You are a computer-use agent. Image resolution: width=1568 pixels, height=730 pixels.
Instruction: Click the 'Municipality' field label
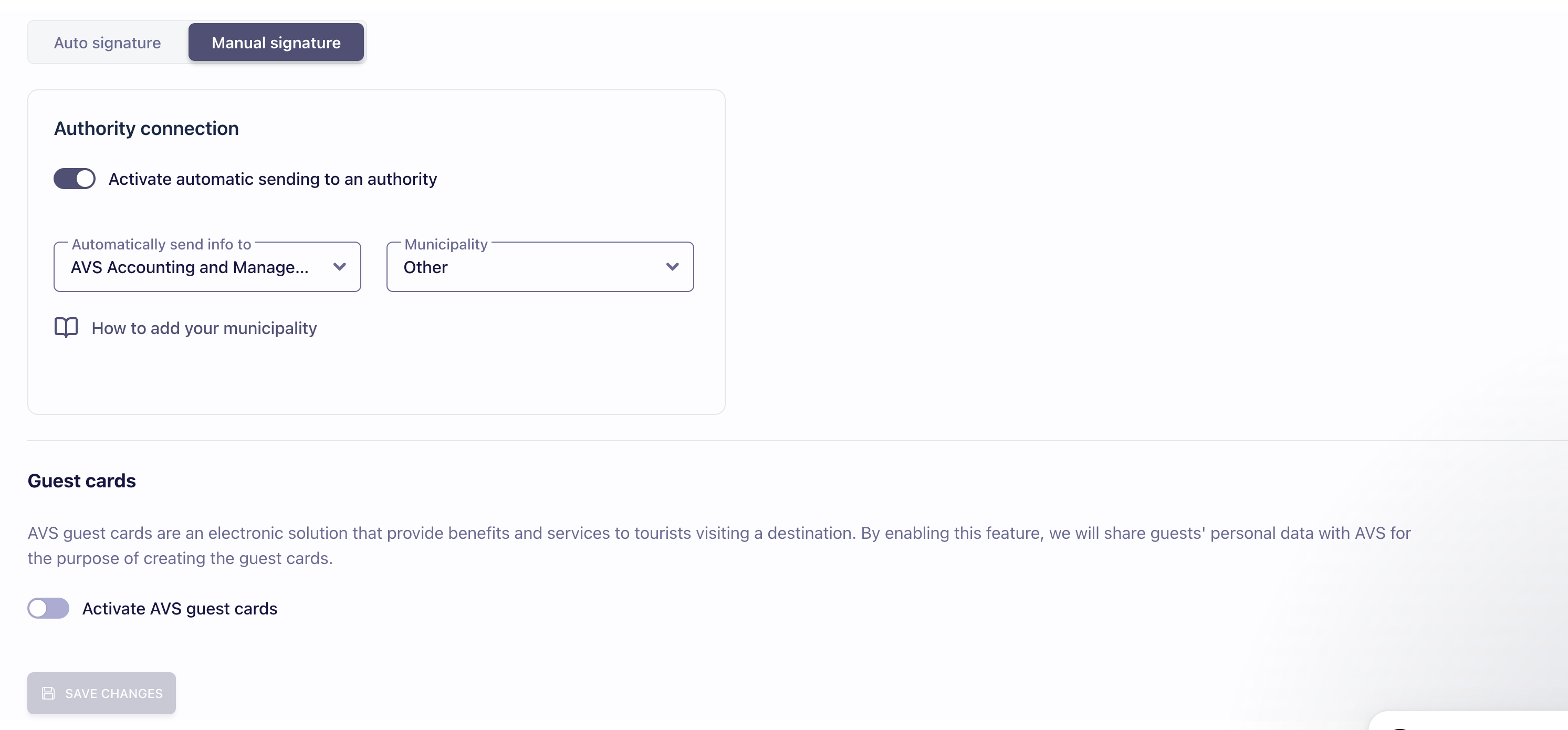[446, 244]
